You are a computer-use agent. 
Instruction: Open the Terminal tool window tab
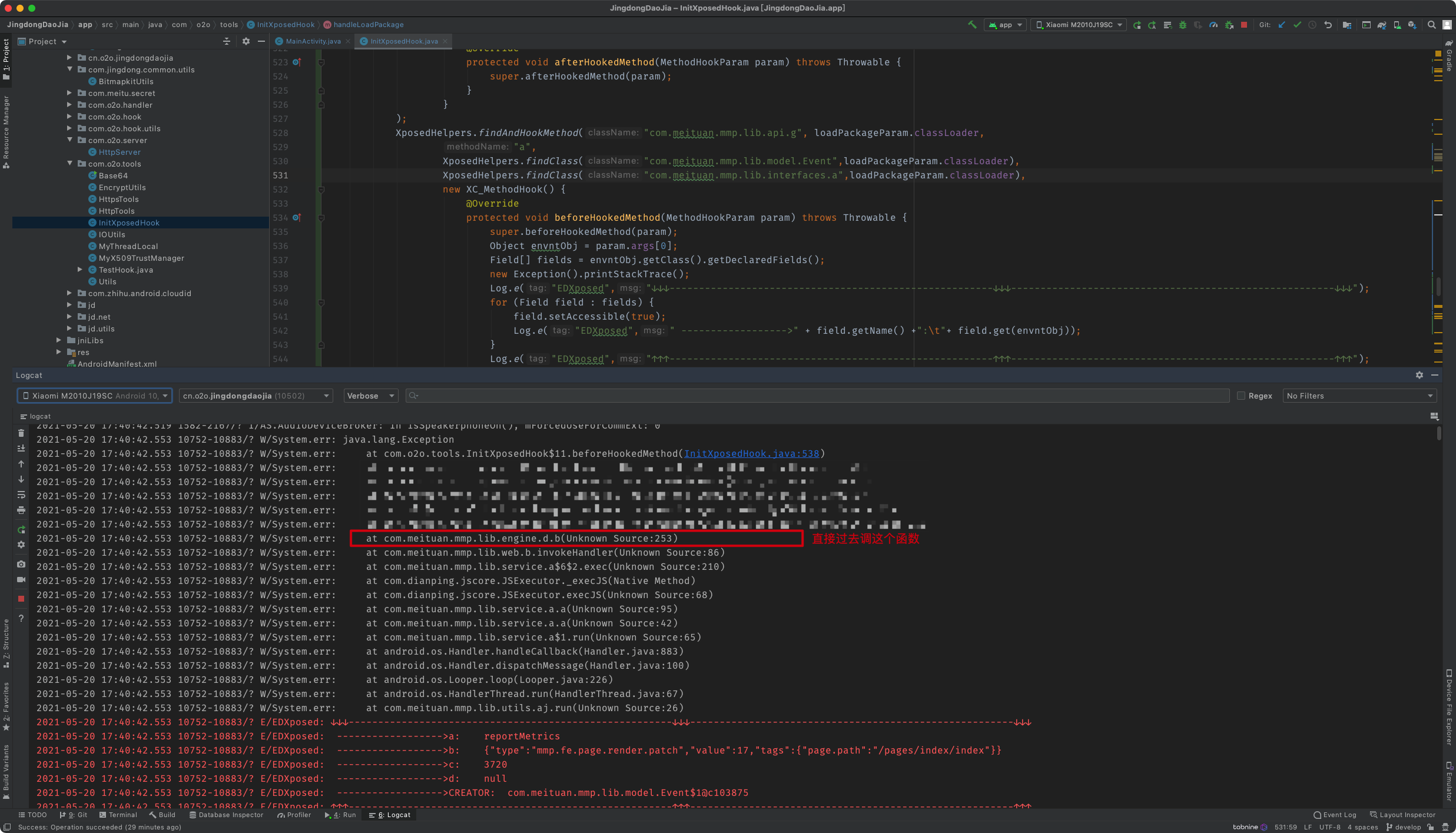[118, 815]
